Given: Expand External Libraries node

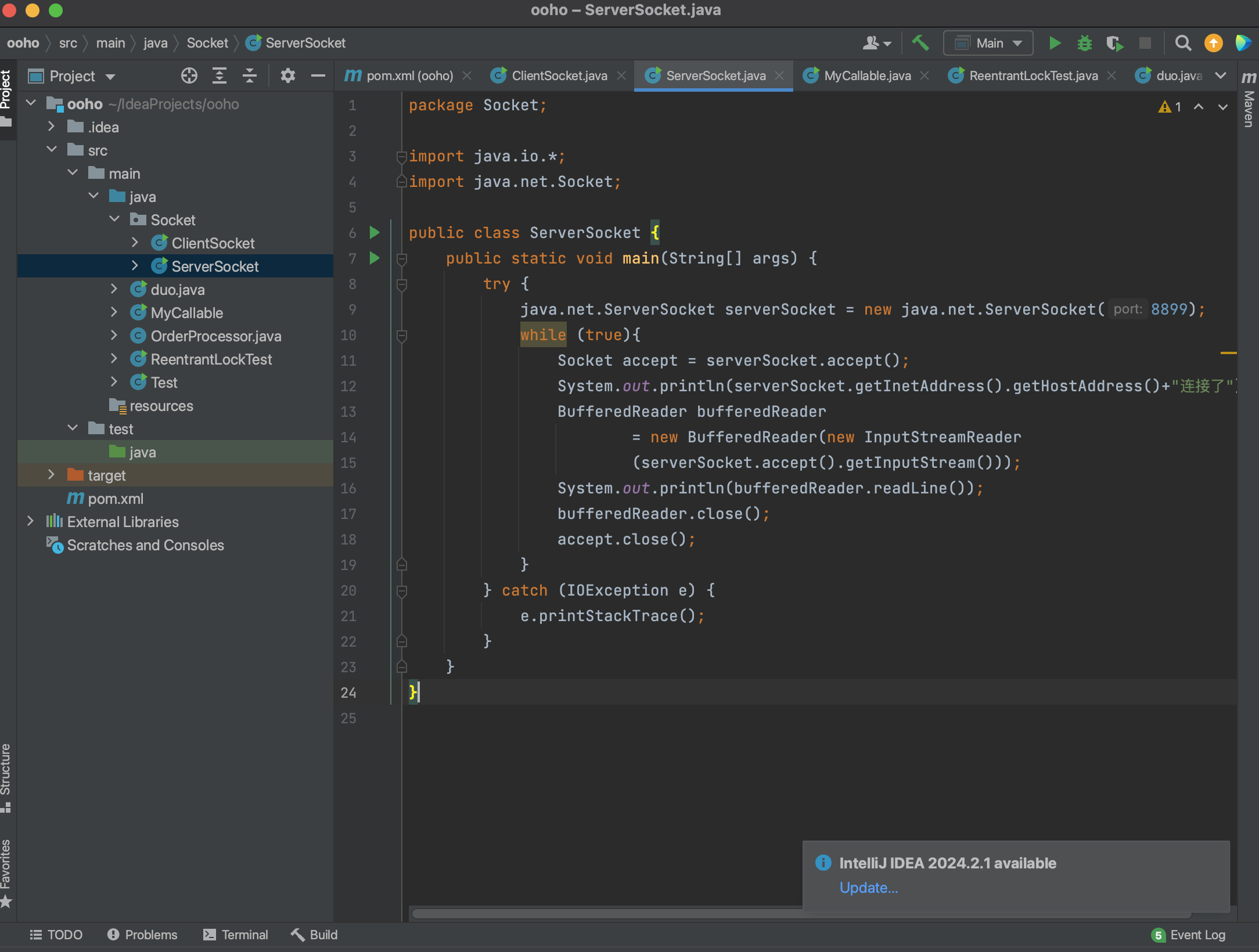Looking at the screenshot, I should point(30,521).
